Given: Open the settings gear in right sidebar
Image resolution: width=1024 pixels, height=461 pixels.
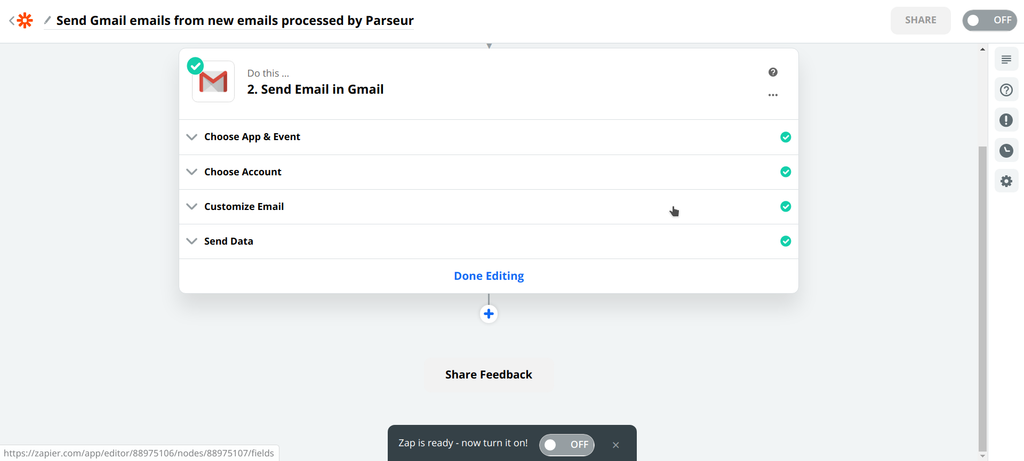Looking at the screenshot, I should [1006, 181].
